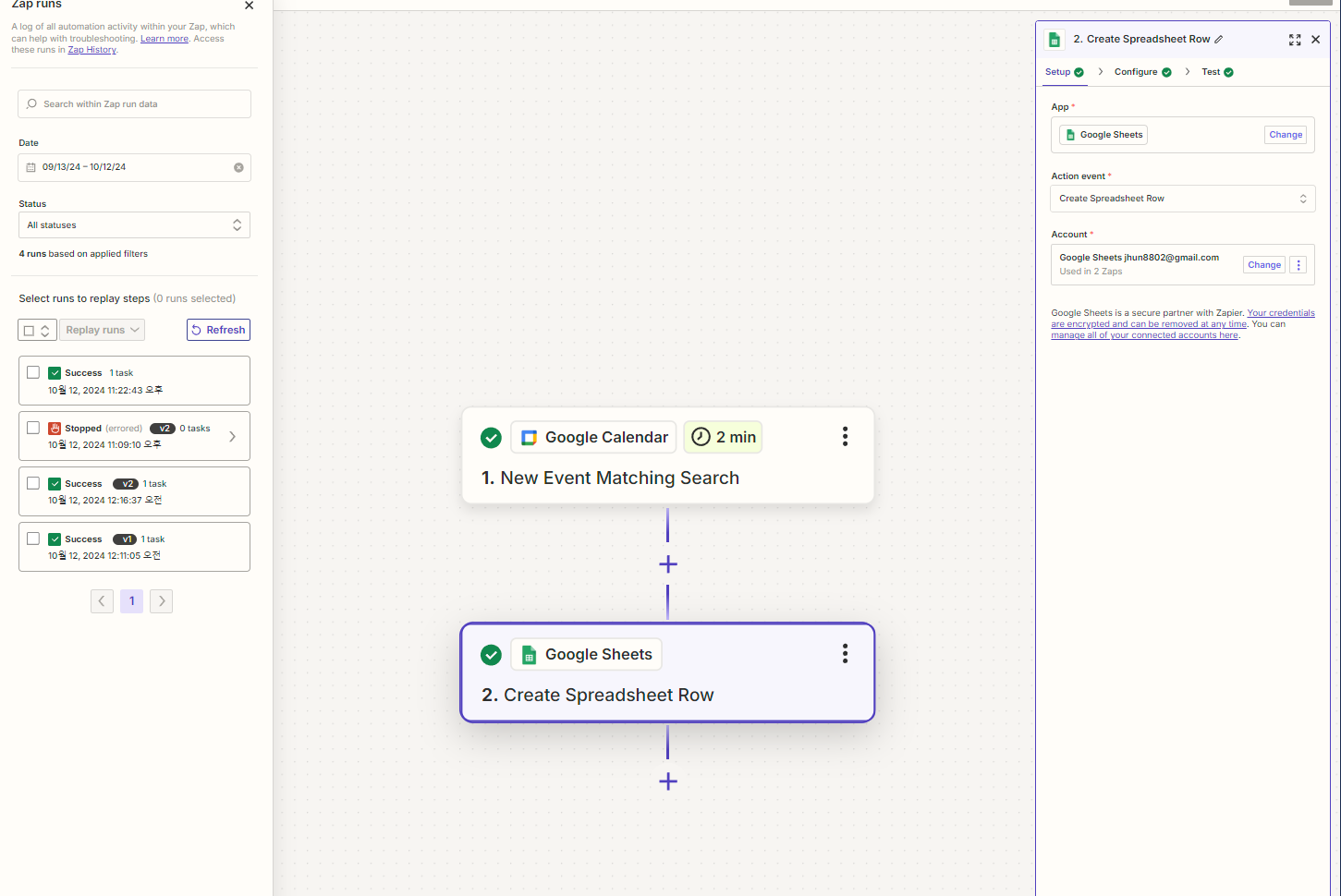The height and width of the screenshot is (896, 1341).
Task: Switch to the Setup tab
Action: (1065, 72)
